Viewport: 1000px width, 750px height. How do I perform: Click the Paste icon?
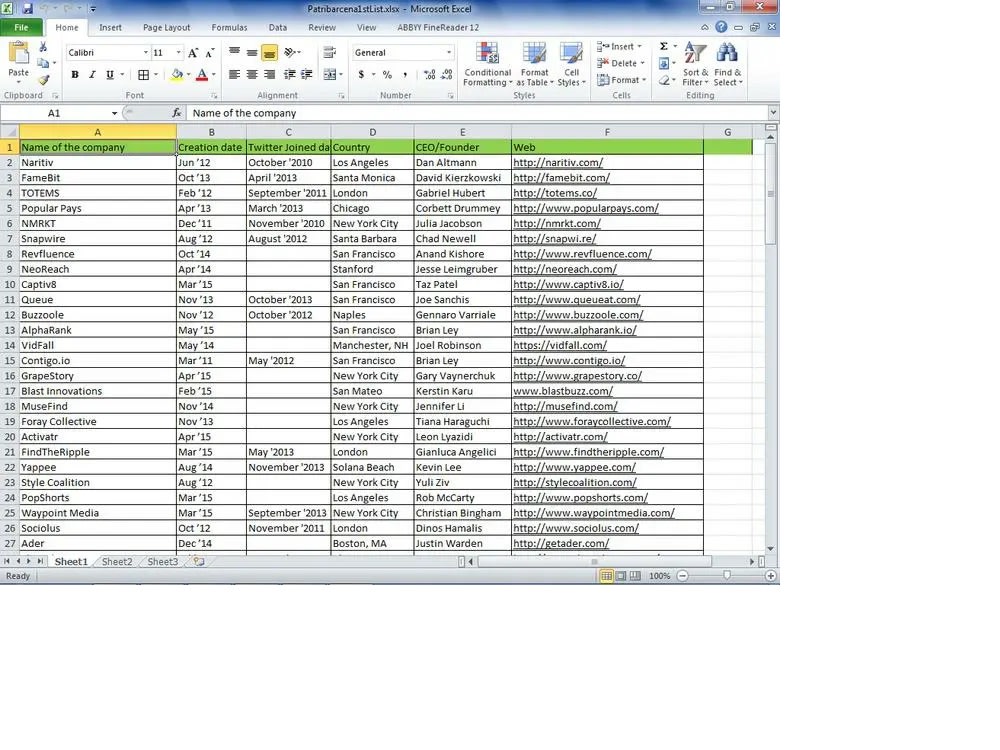tap(18, 54)
